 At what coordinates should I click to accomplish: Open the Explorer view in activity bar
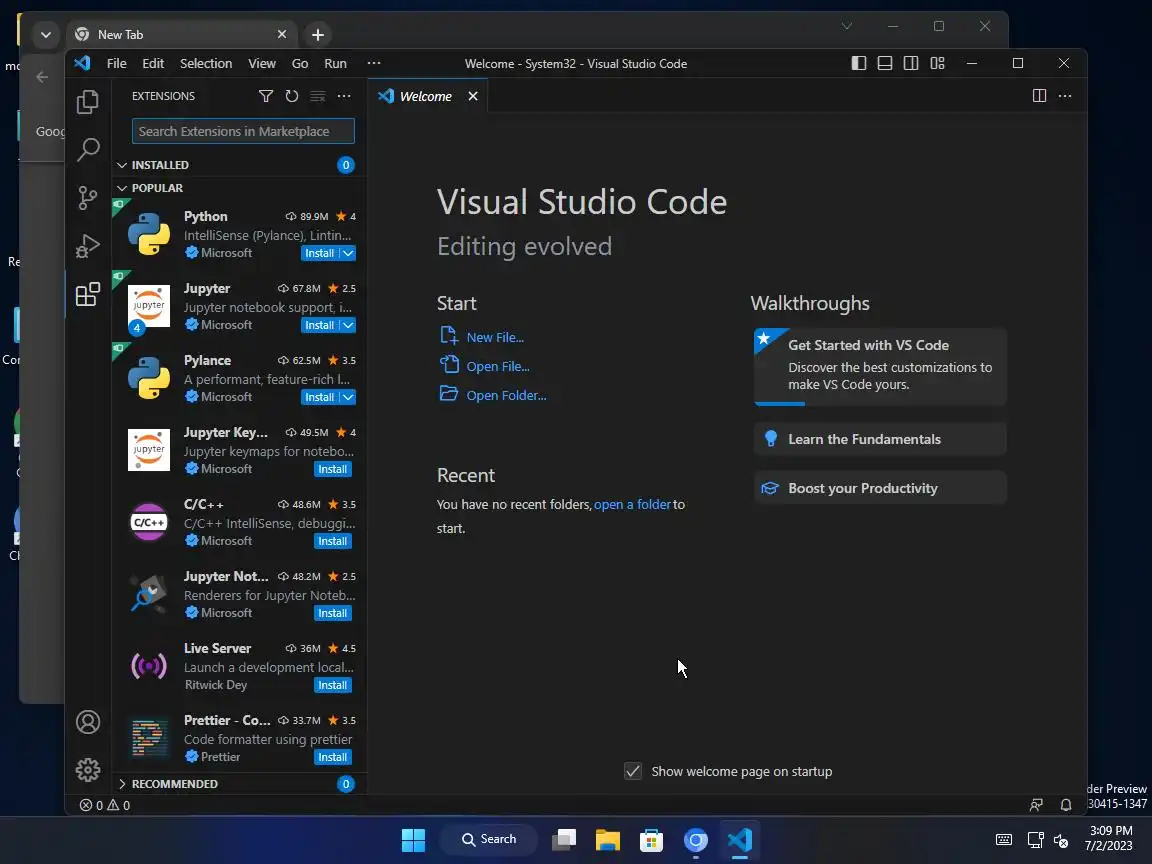87,101
